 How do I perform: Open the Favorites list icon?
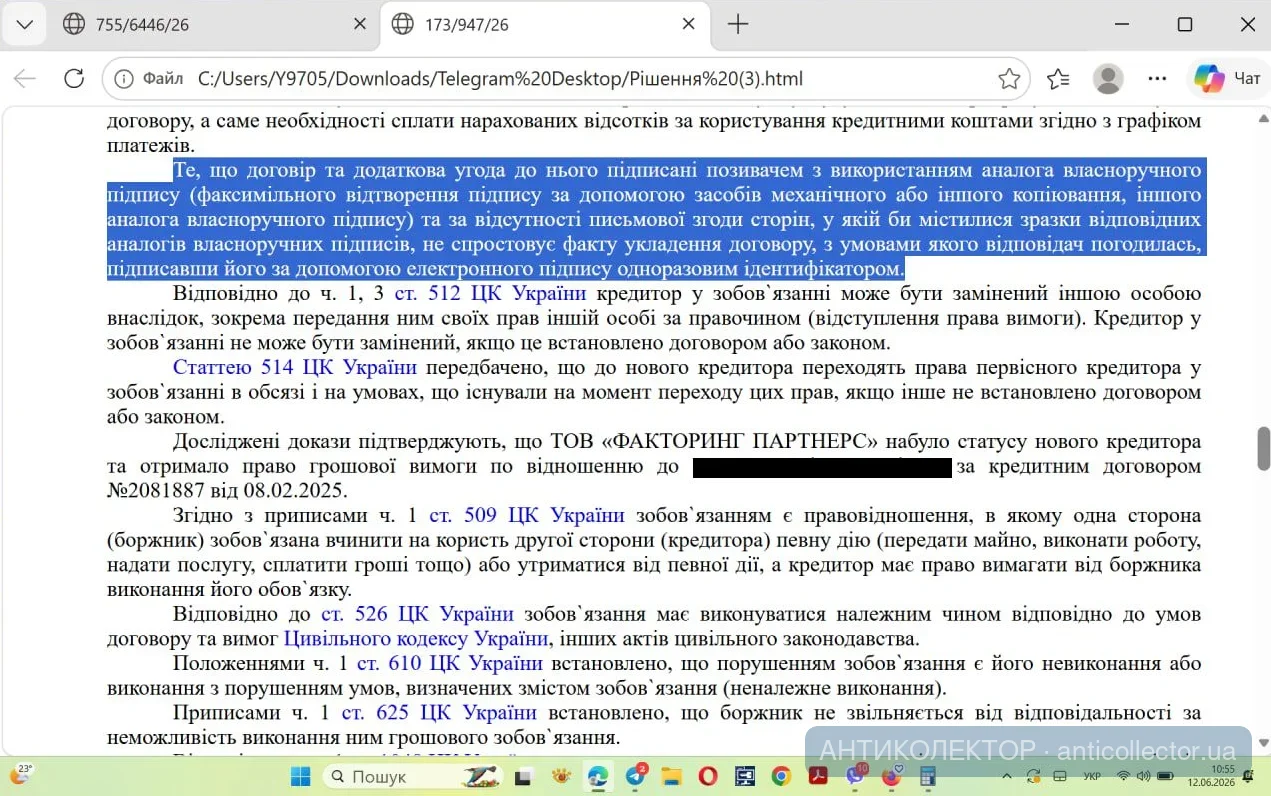click(1058, 78)
